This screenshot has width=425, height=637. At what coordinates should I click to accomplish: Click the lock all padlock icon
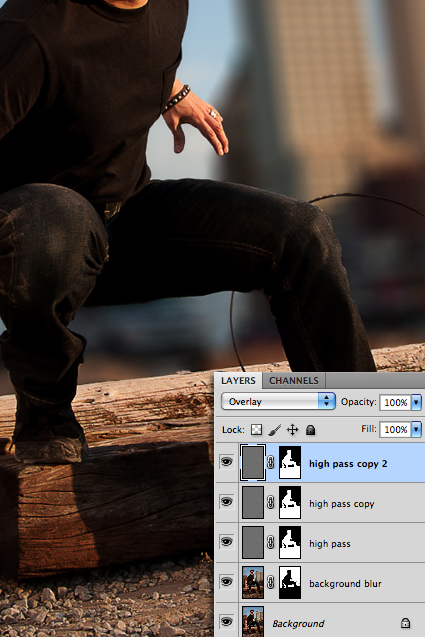(310, 429)
